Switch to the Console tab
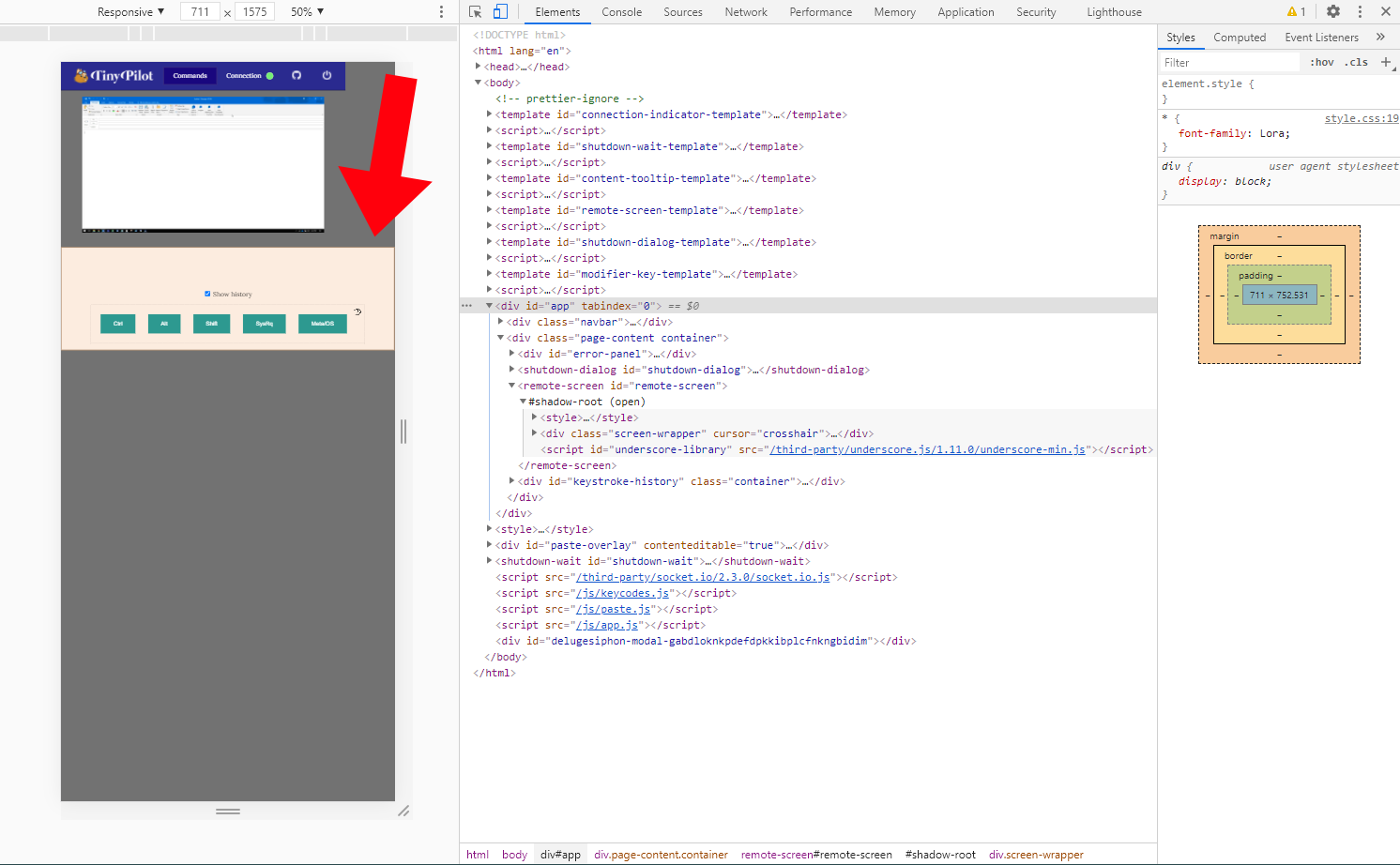The image size is (1400, 865). (622, 11)
